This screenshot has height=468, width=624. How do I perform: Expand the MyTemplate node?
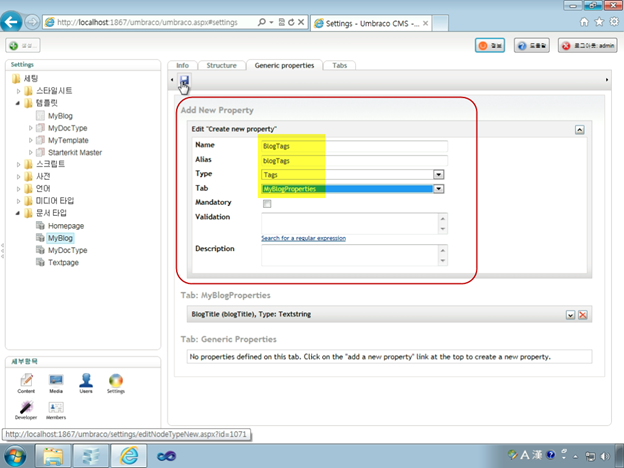(x=31, y=140)
